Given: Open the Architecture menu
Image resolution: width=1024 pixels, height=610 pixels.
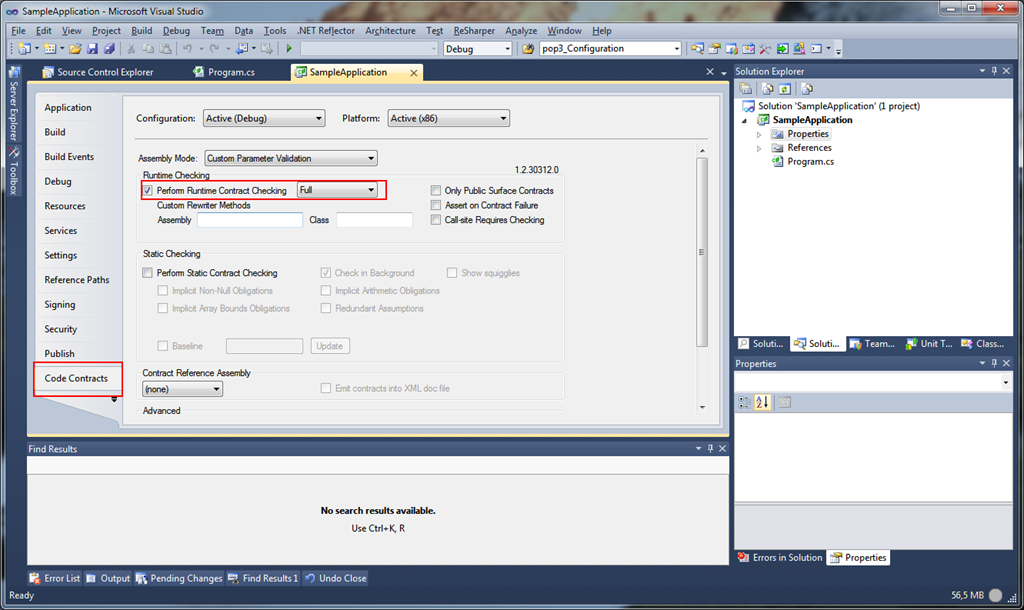Looking at the screenshot, I should 390,31.
